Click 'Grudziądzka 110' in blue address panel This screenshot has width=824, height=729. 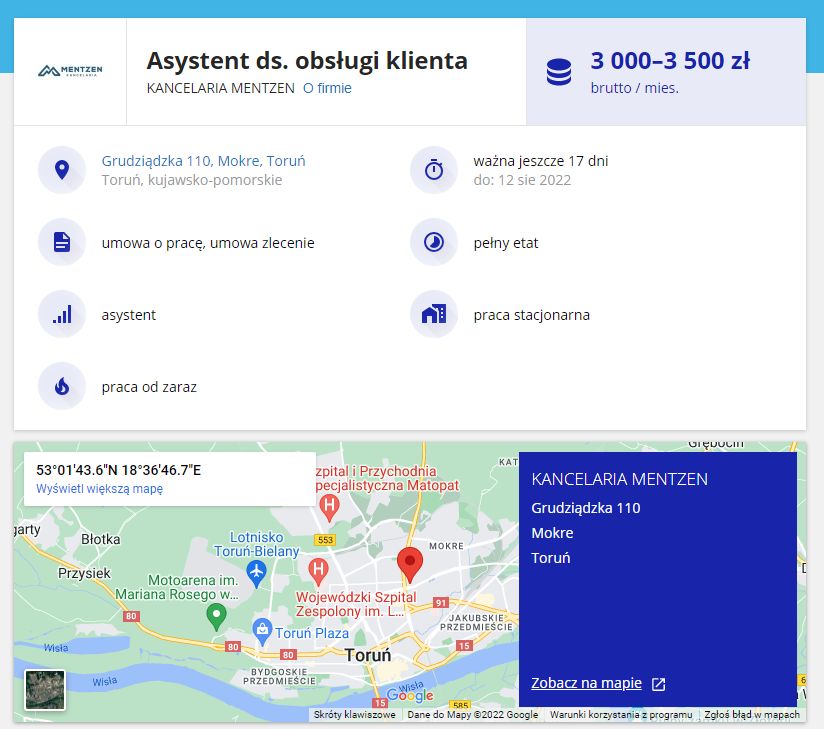(x=585, y=508)
